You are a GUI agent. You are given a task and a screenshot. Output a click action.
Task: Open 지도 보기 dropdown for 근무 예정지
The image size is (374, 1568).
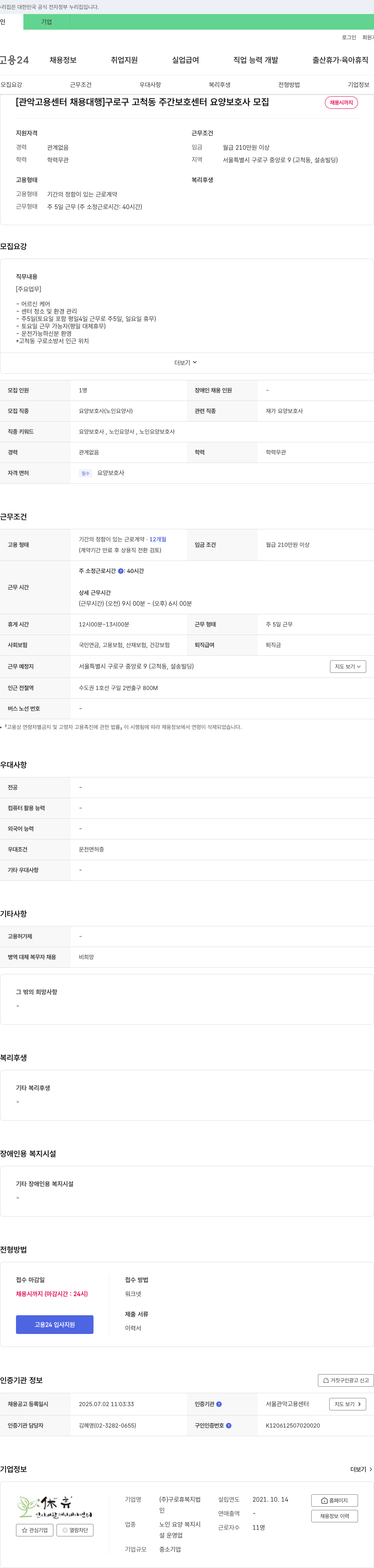348,667
